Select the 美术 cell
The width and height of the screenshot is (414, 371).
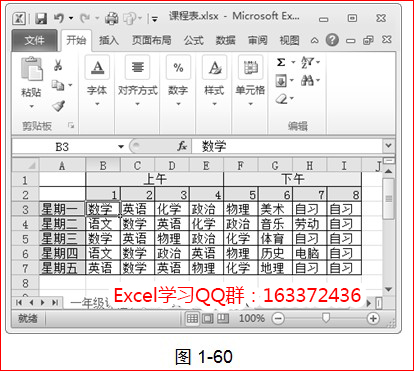click(x=275, y=209)
